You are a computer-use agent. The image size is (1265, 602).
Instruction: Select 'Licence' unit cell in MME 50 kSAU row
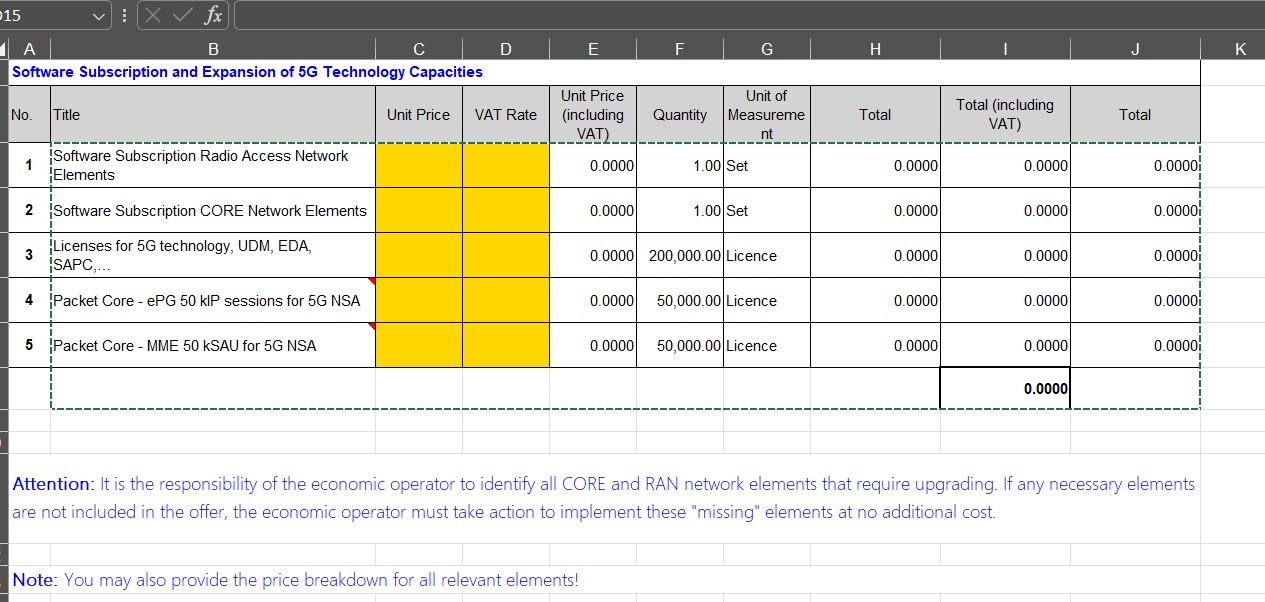pyautogui.click(x=767, y=345)
